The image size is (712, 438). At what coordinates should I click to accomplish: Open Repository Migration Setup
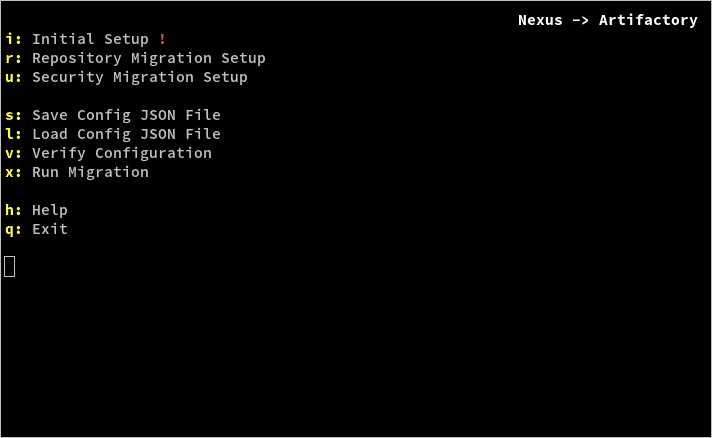point(148,59)
